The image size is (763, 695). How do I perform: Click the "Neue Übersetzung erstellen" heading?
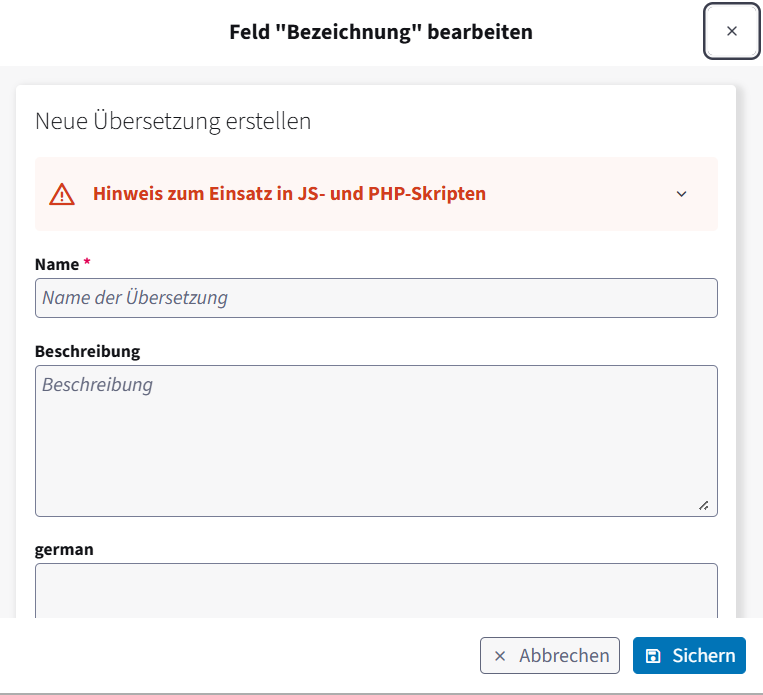[x=173, y=121]
